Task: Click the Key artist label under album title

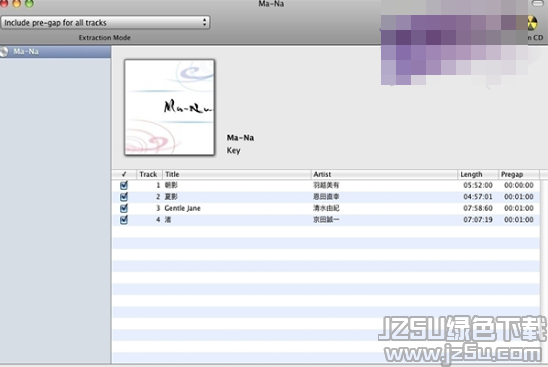Action: click(x=233, y=151)
